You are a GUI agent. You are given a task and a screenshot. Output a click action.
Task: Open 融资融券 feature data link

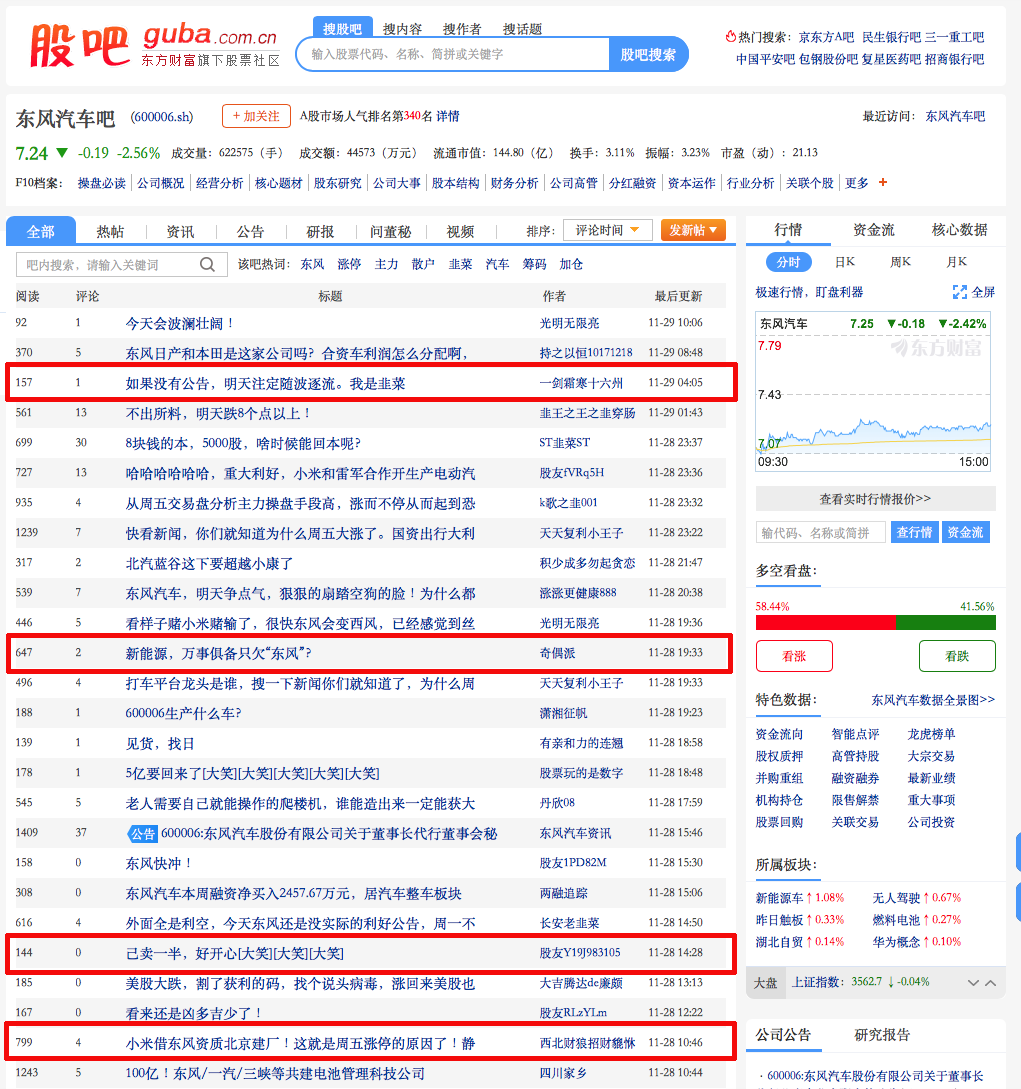855,778
